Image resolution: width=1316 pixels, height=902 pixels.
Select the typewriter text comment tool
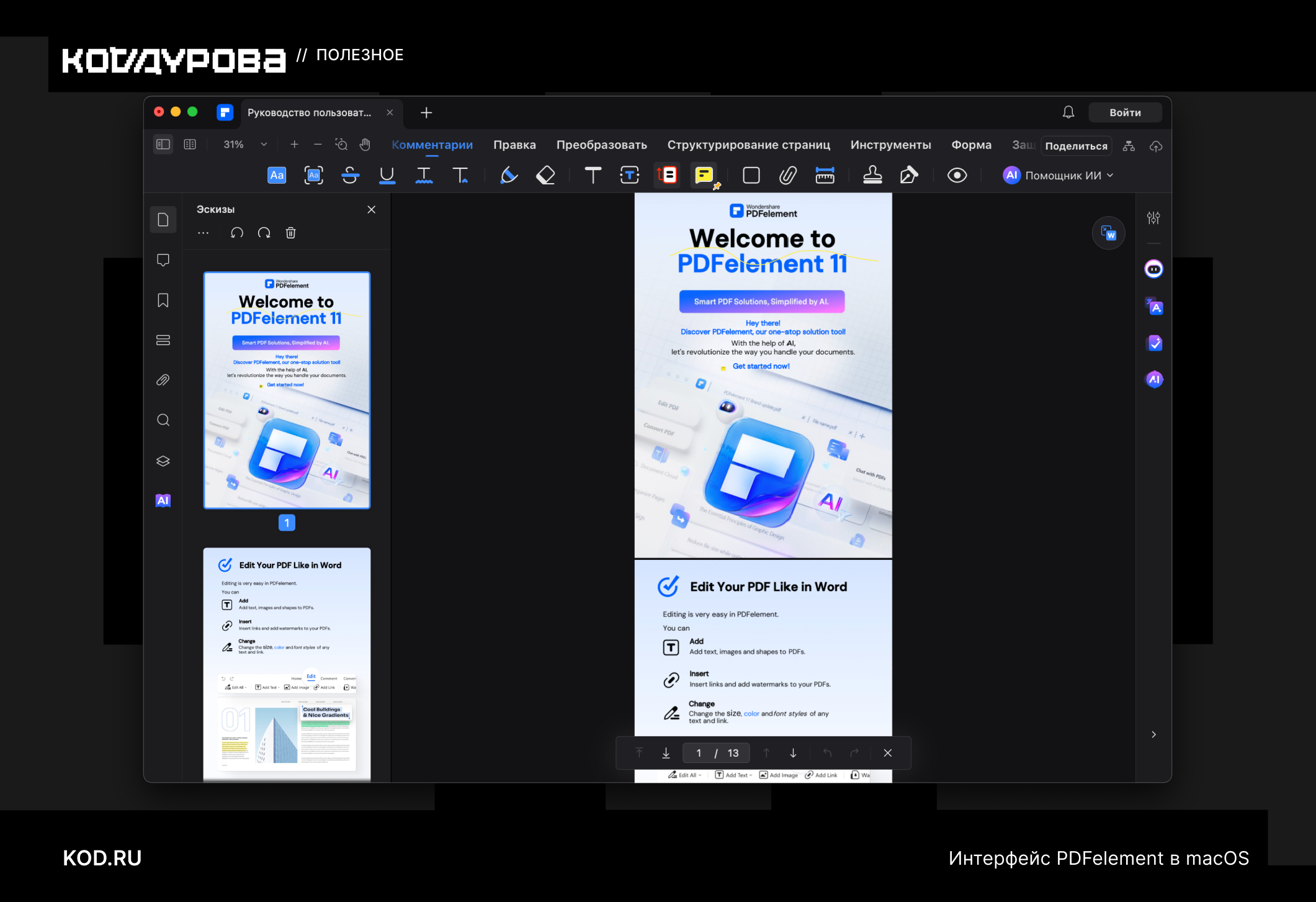[593, 176]
